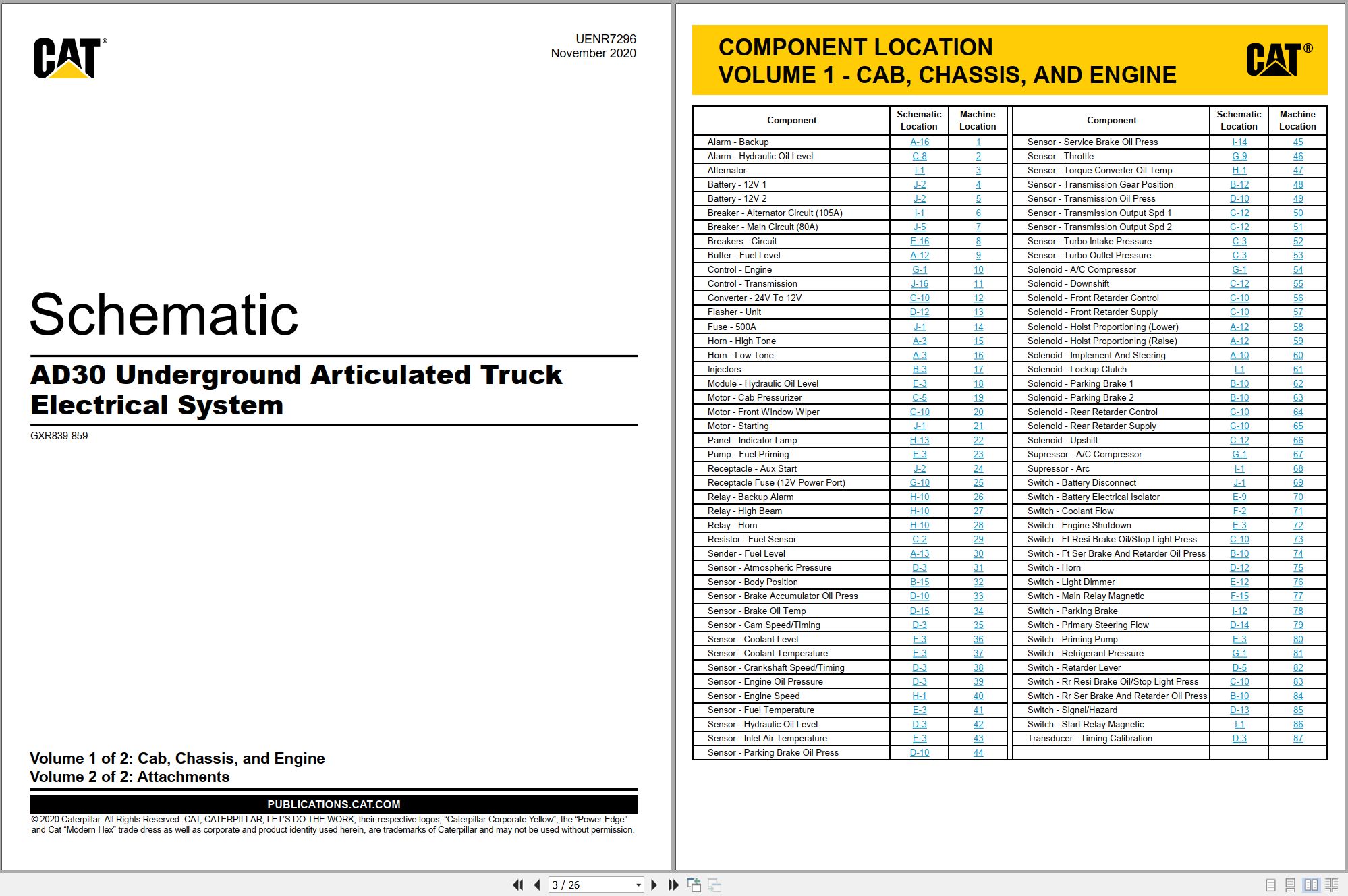This screenshot has width=1348, height=896.
Task: Open machine location 19 for Motor - Cab Pressurizer
Action: coord(978,397)
